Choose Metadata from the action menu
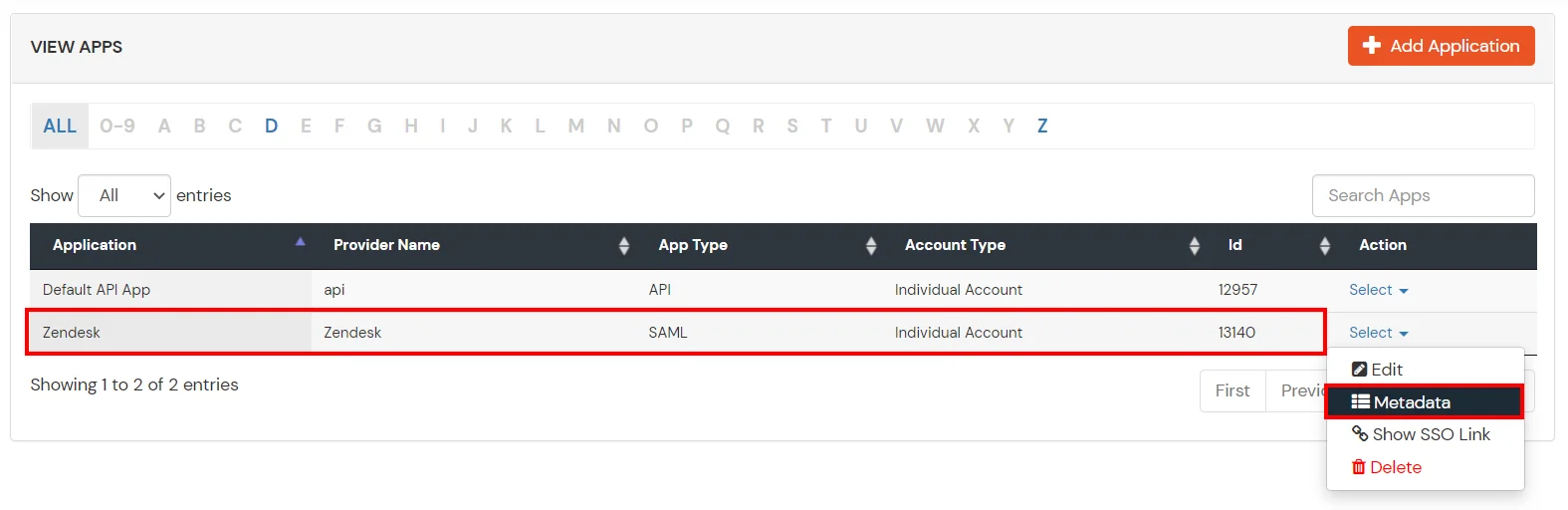The image size is (1568, 510). coord(1425,402)
